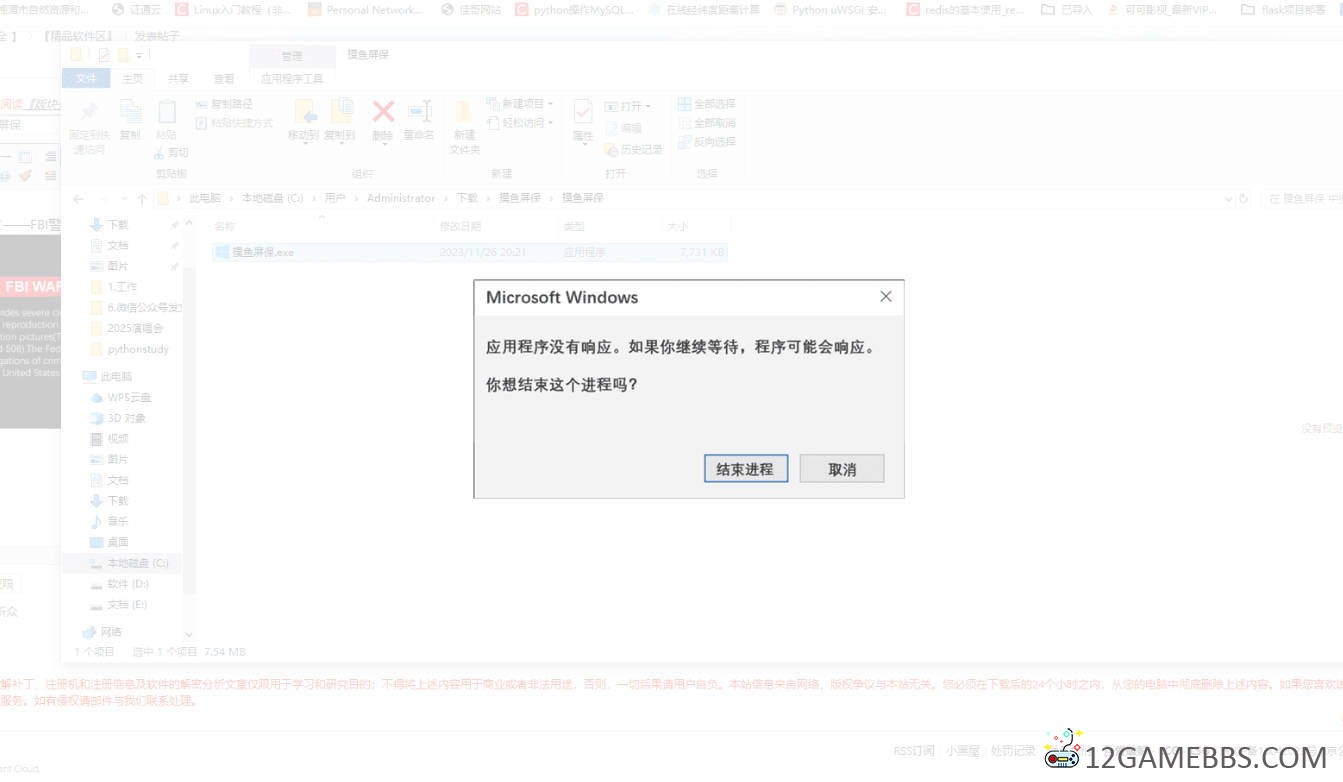Open 历史记录 from the ribbon

point(634,150)
